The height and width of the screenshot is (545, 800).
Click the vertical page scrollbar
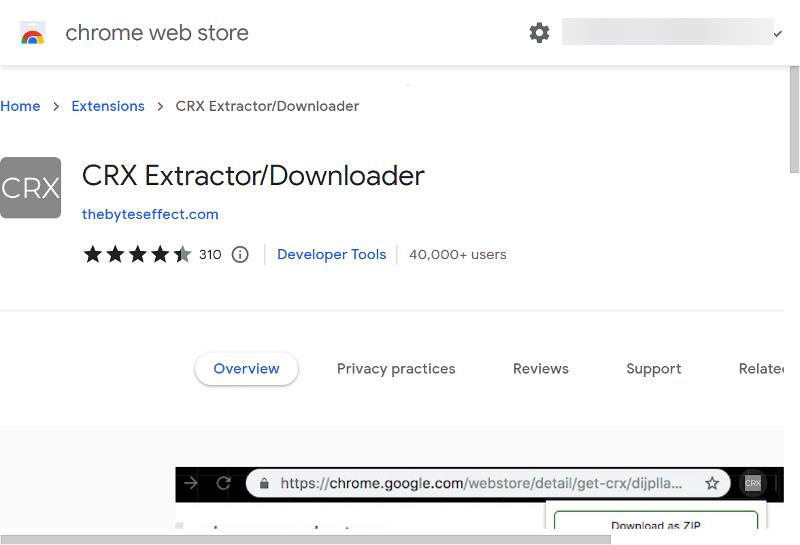(x=794, y=120)
